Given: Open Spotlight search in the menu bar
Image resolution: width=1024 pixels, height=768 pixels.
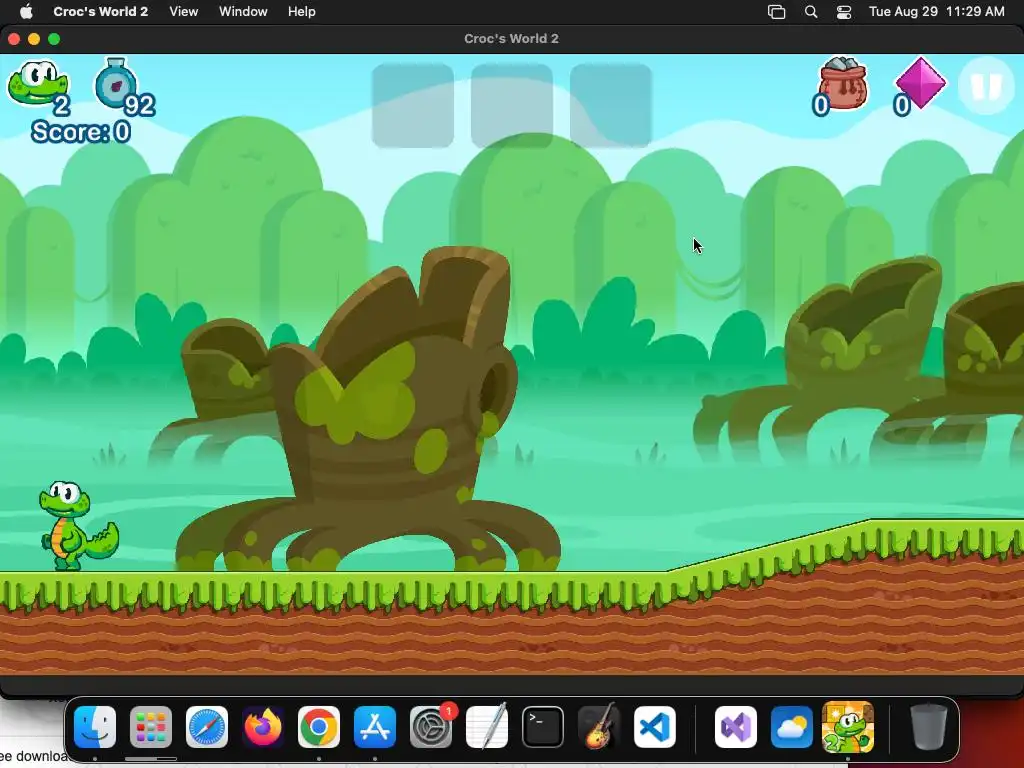Looking at the screenshot, I should [810, 12].
